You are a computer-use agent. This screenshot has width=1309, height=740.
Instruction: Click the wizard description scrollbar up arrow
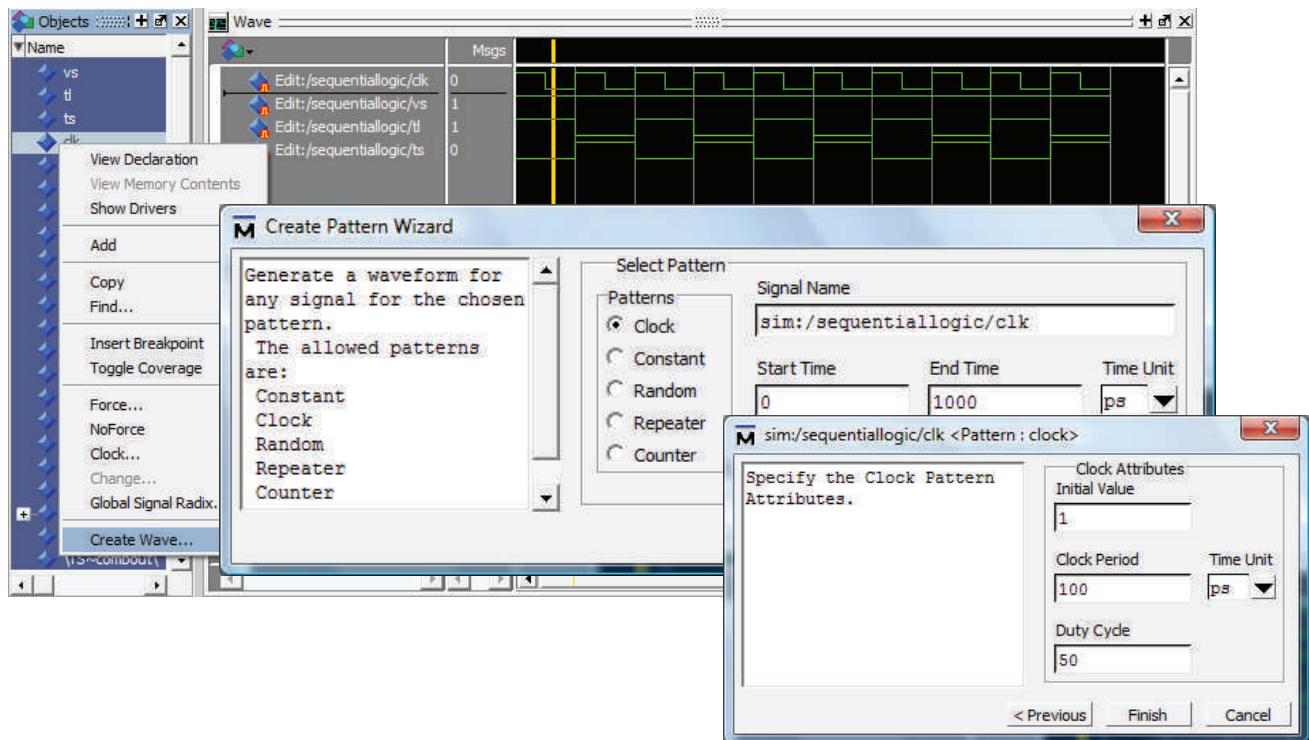pos(546,273)
